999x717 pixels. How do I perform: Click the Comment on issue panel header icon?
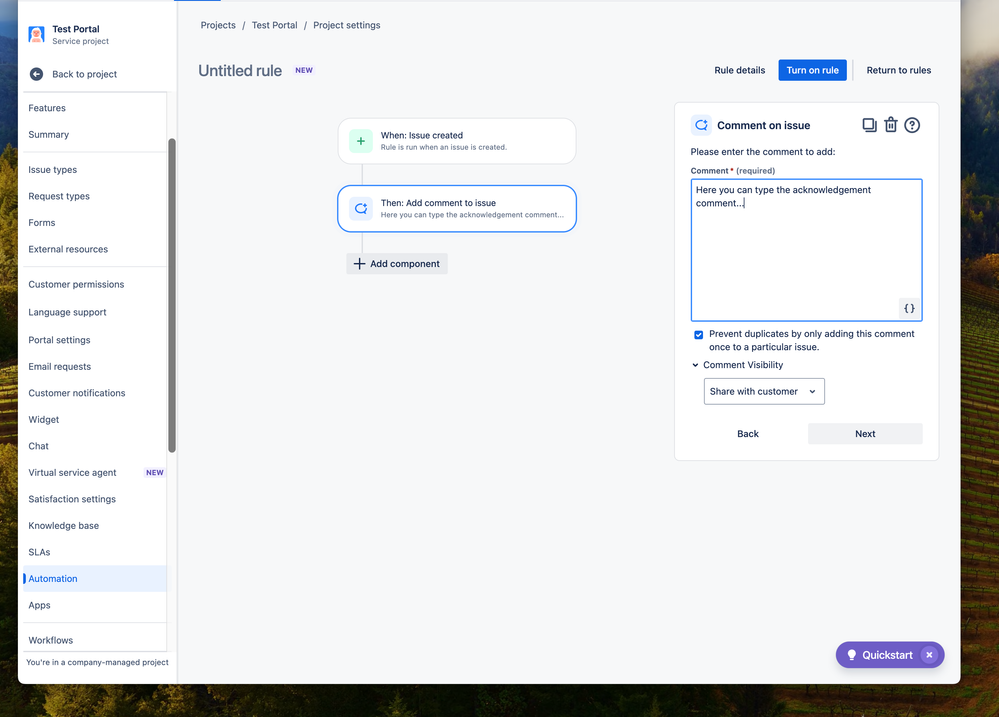click(x=701, y=125)
